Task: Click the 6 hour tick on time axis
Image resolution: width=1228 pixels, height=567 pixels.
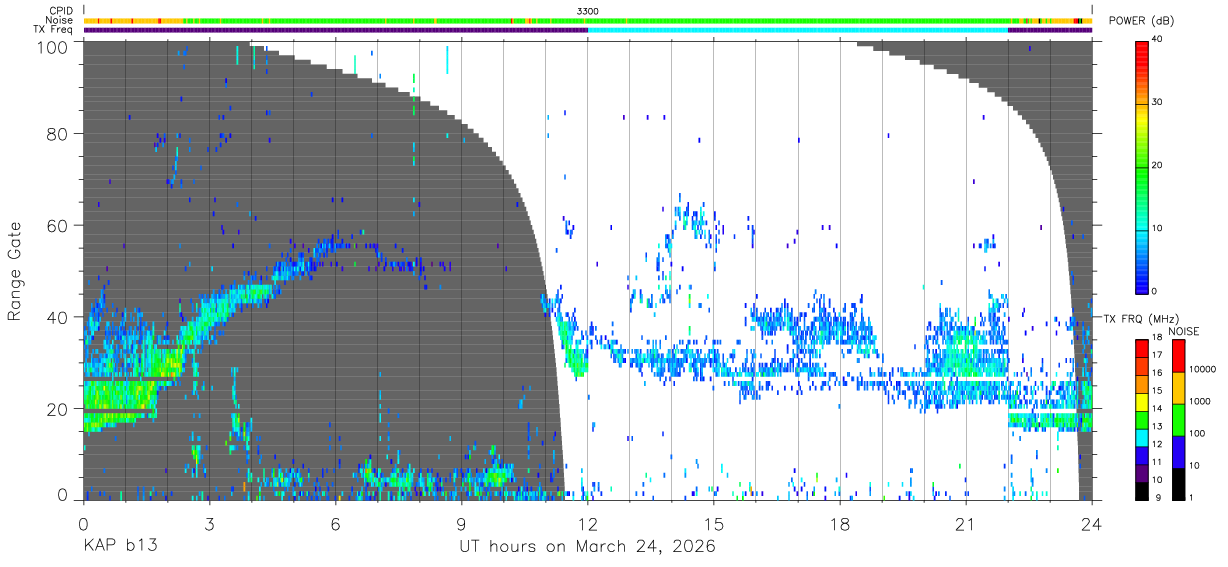Action: tap(335, 523)
